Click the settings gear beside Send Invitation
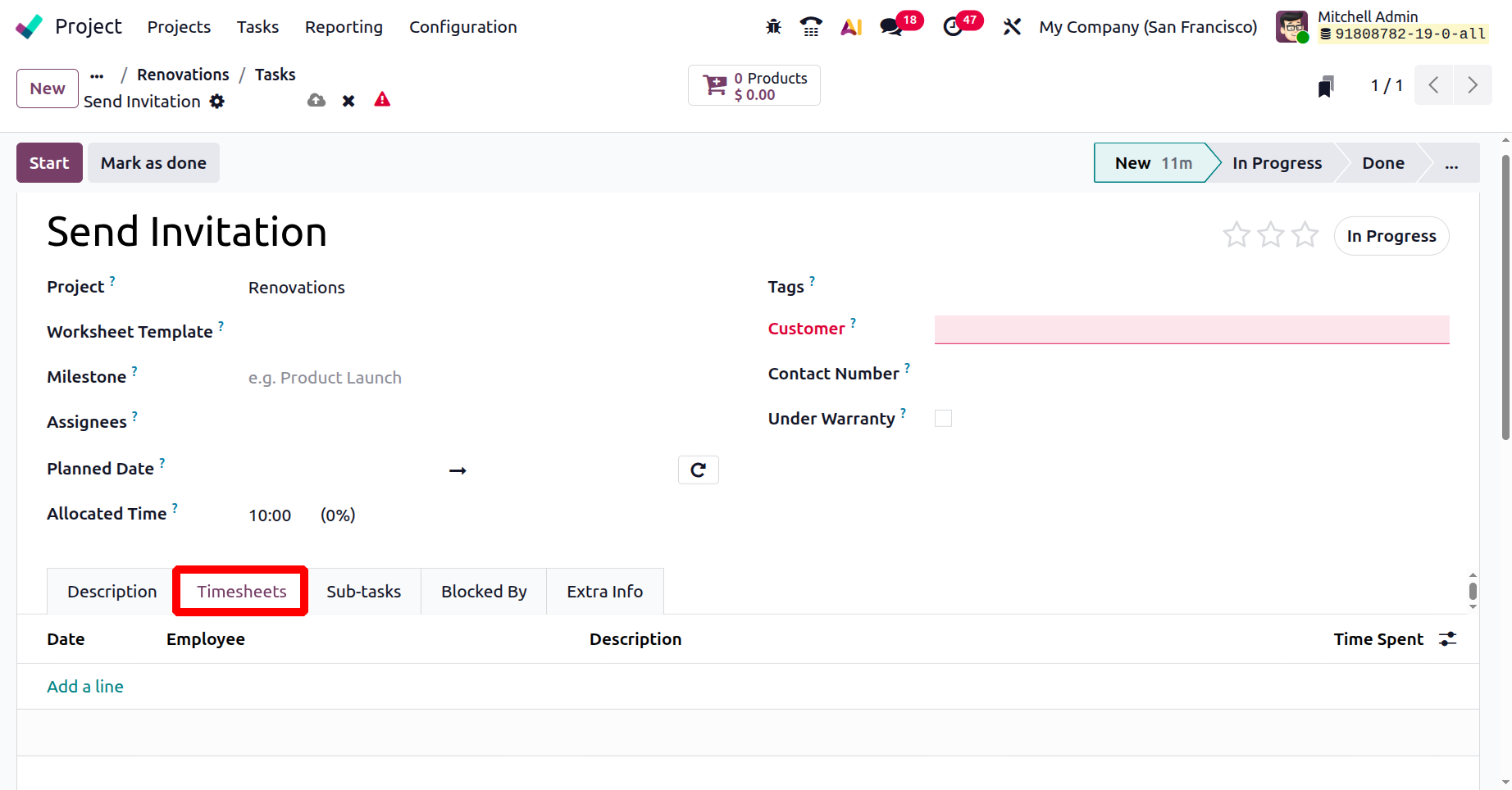Image resolution: width=1512 pixels, height=790 pixels. coord(217,102)
